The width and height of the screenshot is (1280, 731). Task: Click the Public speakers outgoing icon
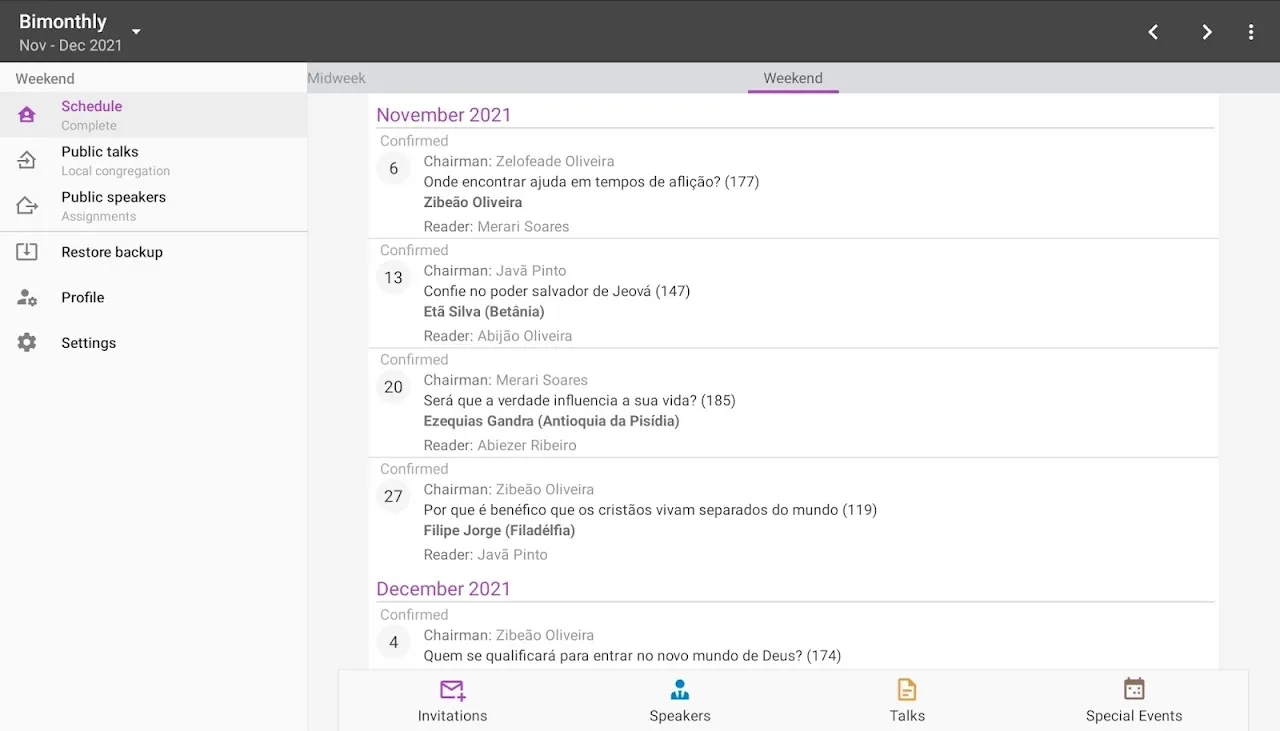[27, 206]
